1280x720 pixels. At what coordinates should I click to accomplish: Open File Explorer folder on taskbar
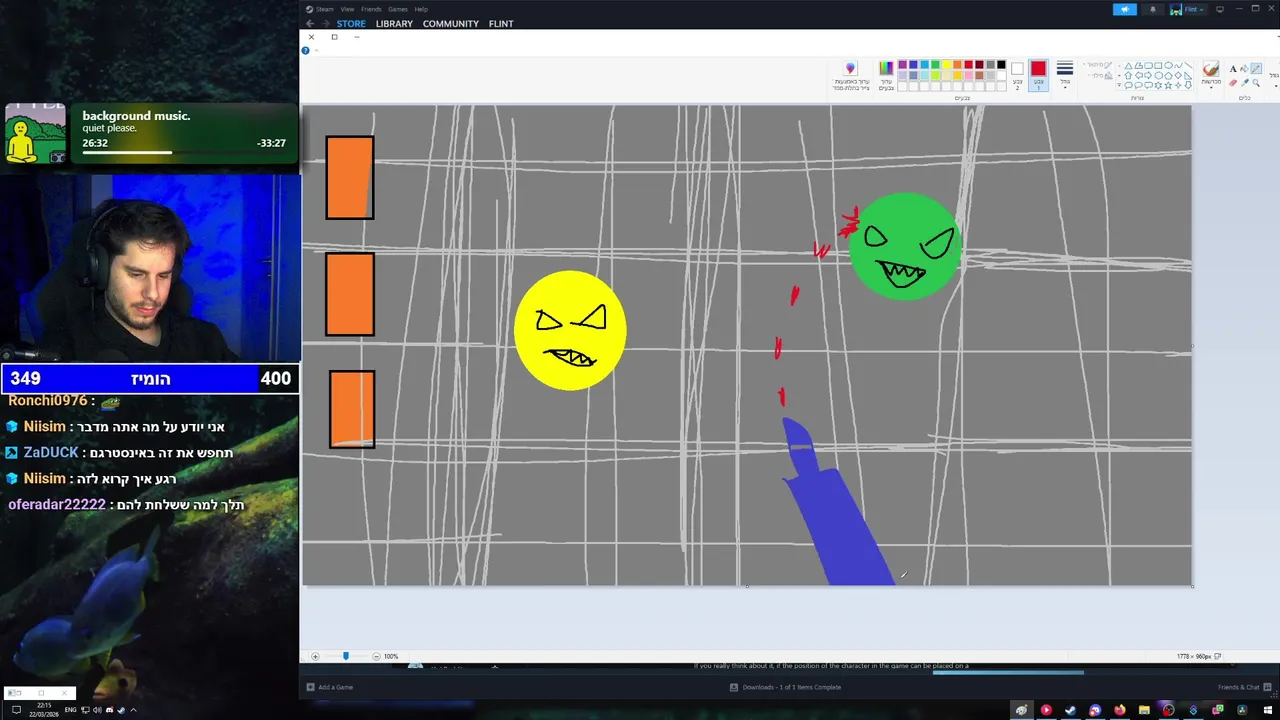click(1144, 710)
